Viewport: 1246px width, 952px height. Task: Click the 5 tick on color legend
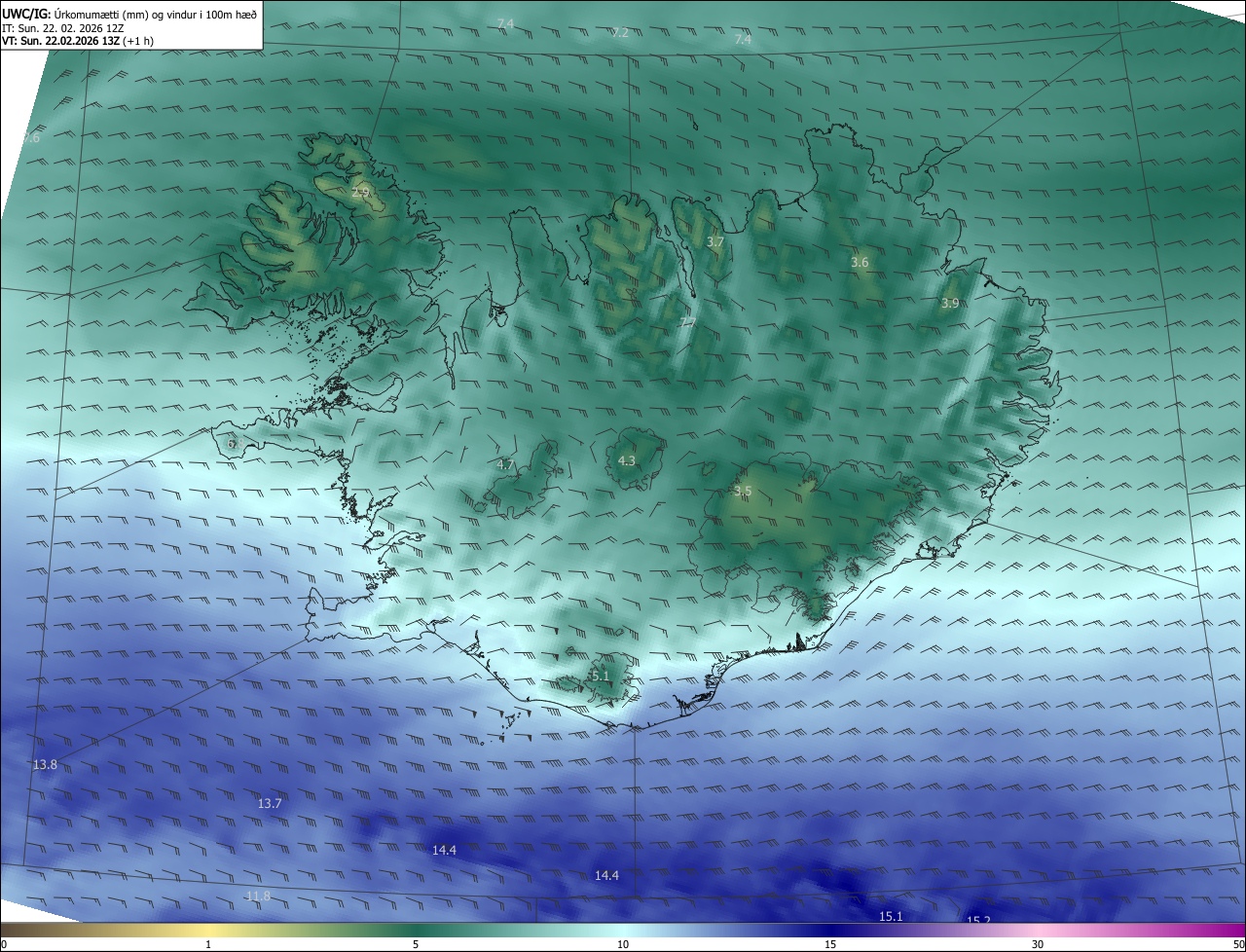pos(416,944)
